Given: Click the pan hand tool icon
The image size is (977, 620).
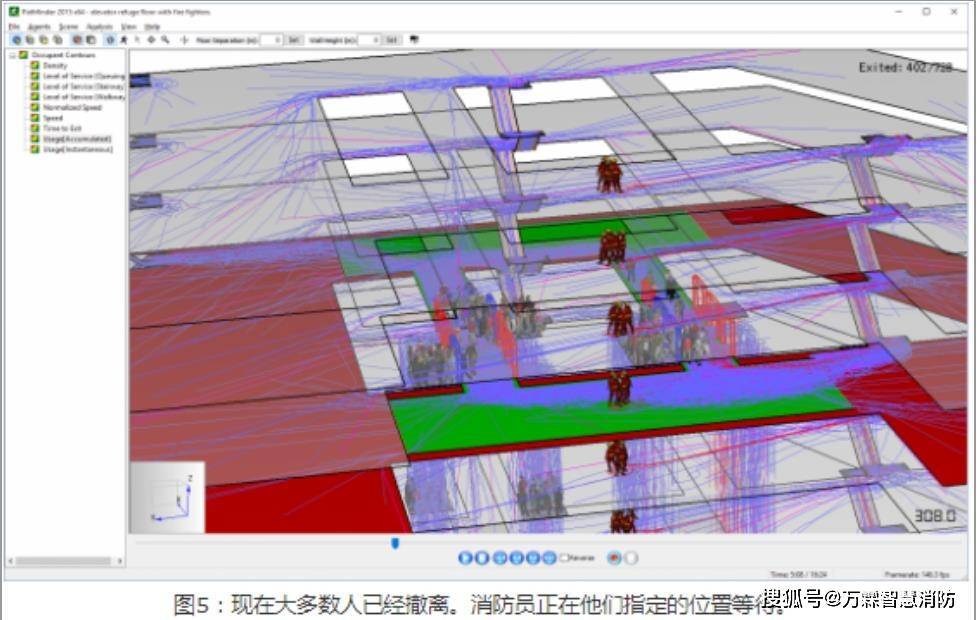Looking at the screenshot, I should pyautogui.click(x=152, y=40).
